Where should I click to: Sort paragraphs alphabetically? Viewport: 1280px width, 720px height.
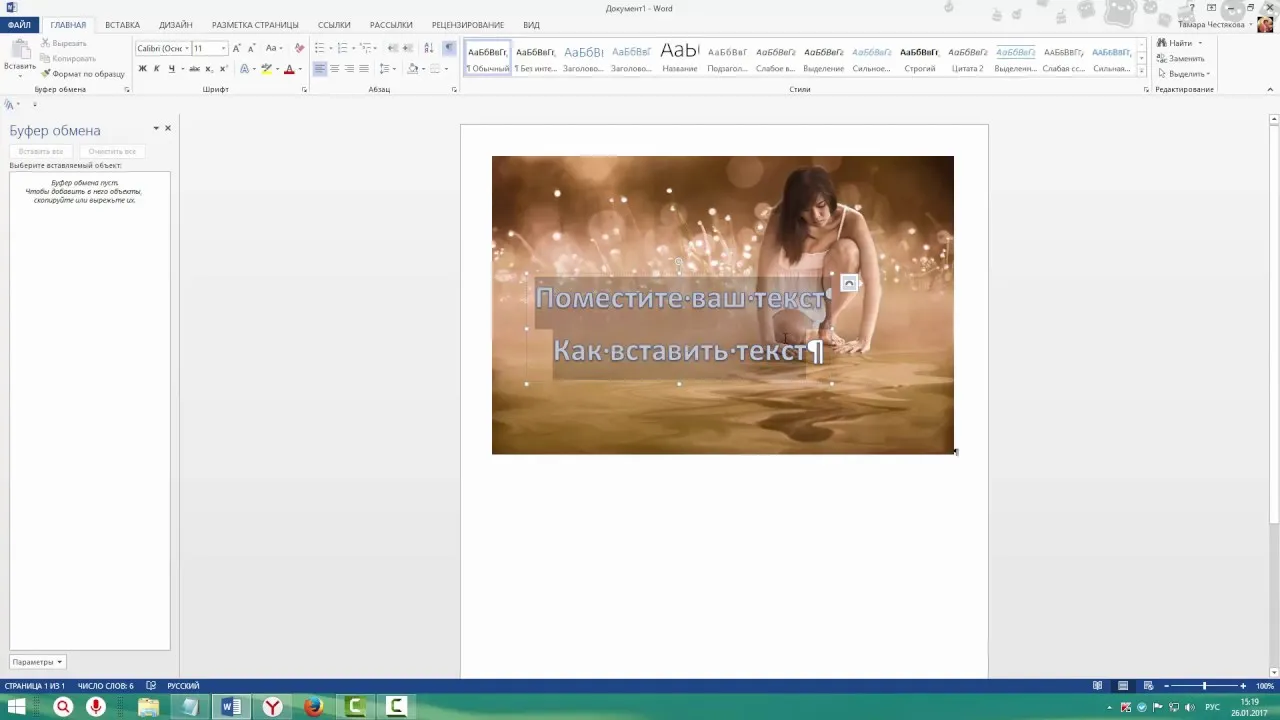click(429, 48)
